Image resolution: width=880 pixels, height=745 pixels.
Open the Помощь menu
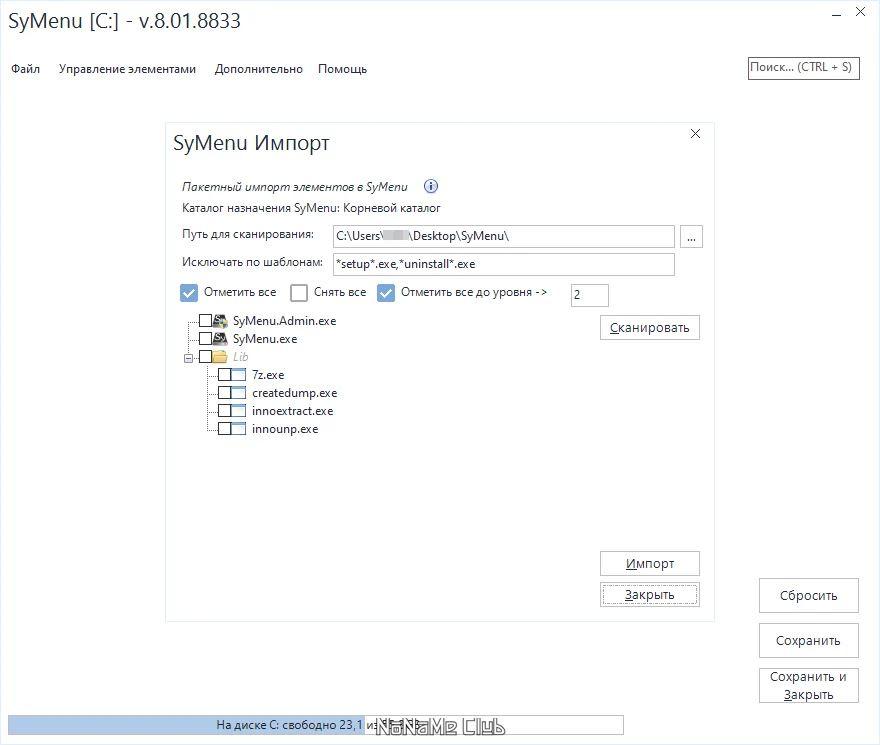(342, 69)
